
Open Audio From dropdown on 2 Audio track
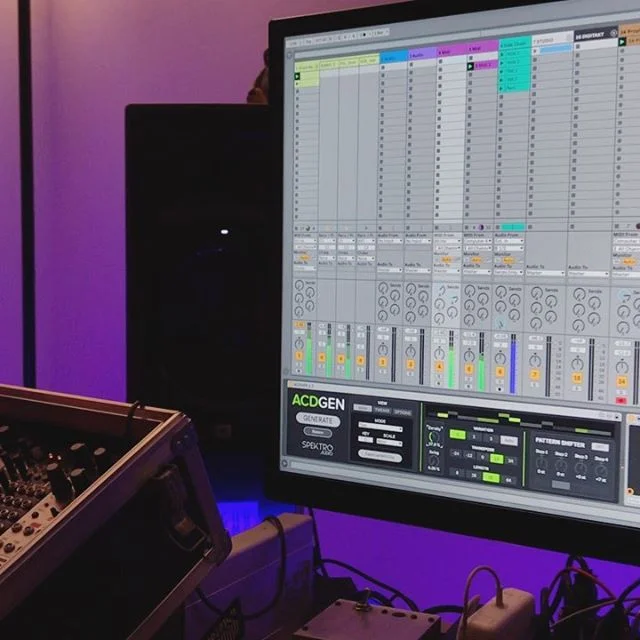[389, 241]
